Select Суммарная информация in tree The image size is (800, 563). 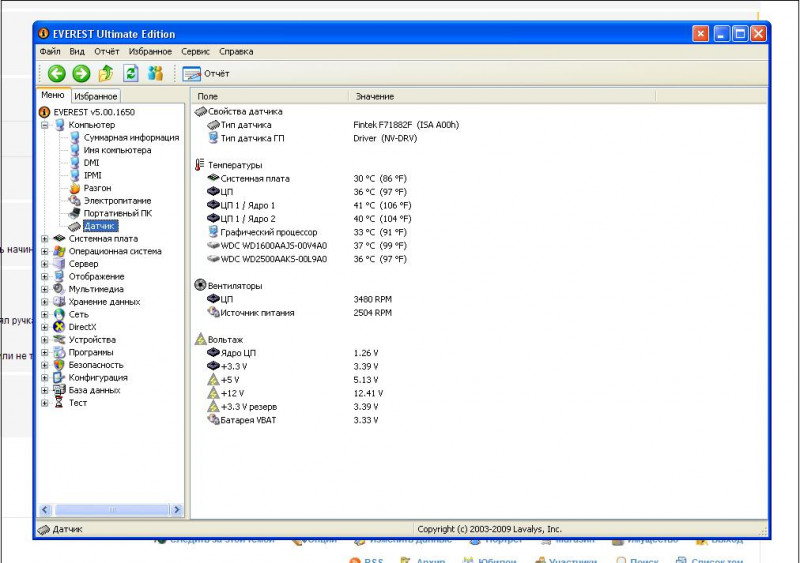pos(131,138)
